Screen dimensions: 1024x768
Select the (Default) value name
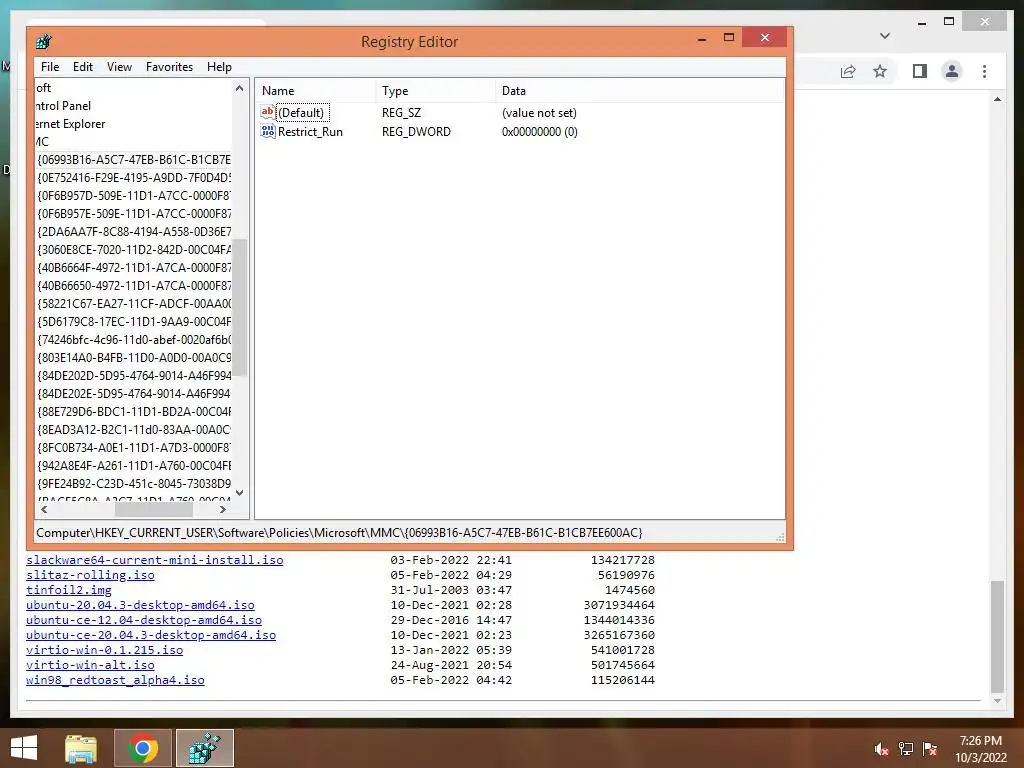click(x=301, y=112)
